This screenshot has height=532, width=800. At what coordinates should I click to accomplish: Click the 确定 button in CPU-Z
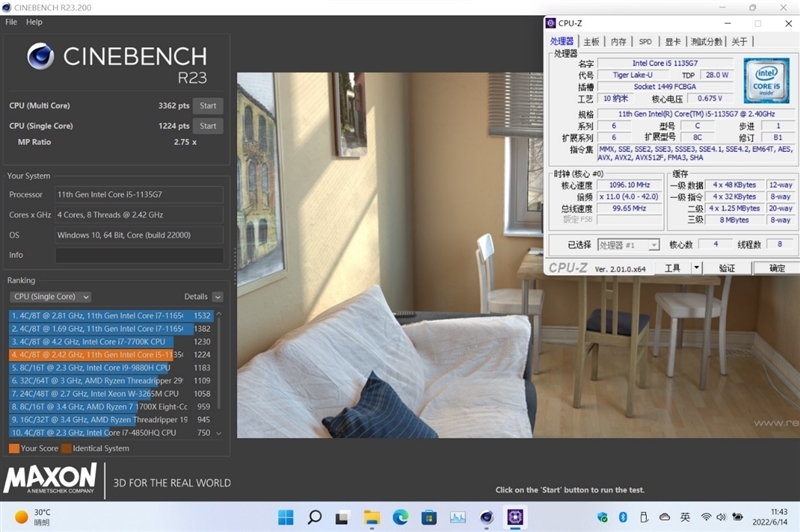(x=776, y=268)
